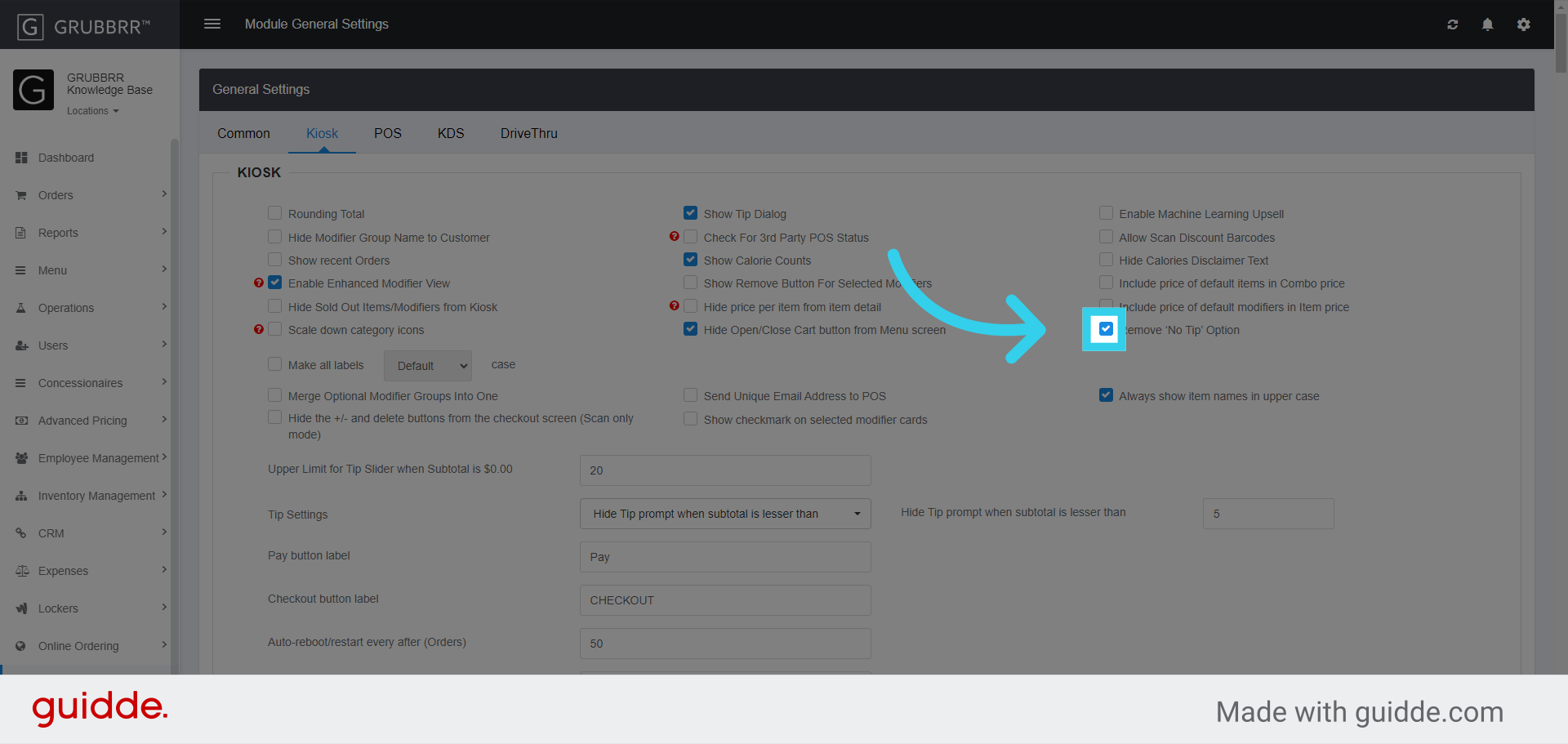Uncheck the Show Tip Dialog checkbox
This screenshot has height=744, width=1568.
tap(691, 213)
